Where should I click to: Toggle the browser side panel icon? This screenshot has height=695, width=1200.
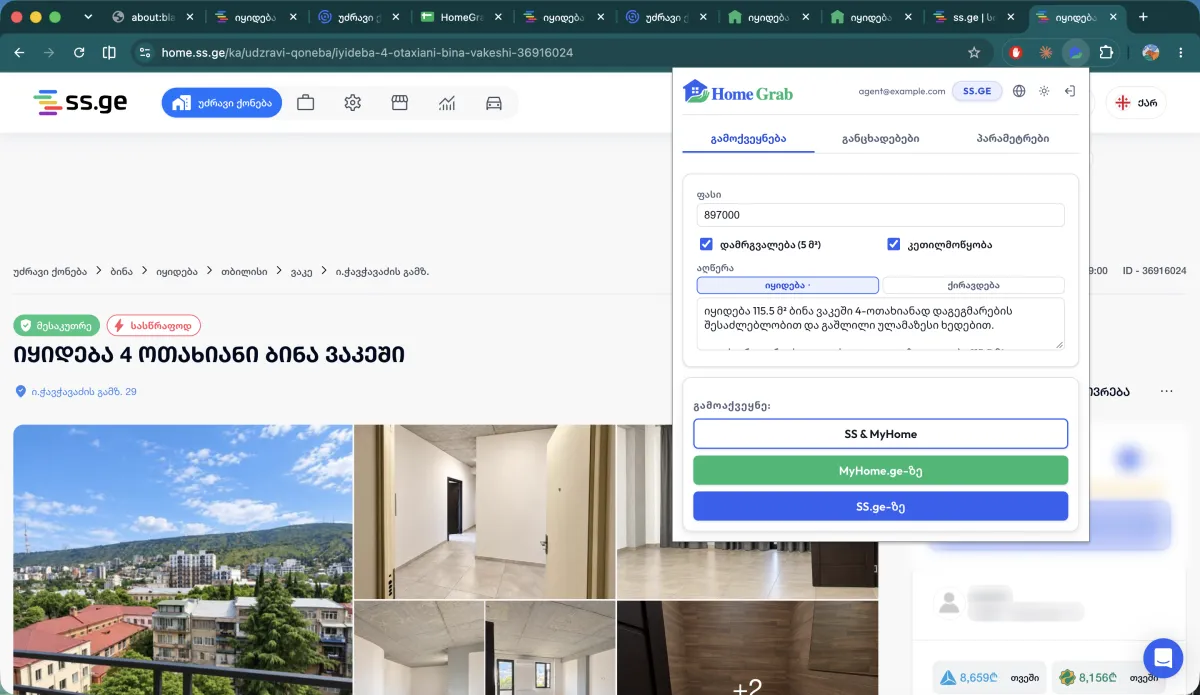pos(109,52)
